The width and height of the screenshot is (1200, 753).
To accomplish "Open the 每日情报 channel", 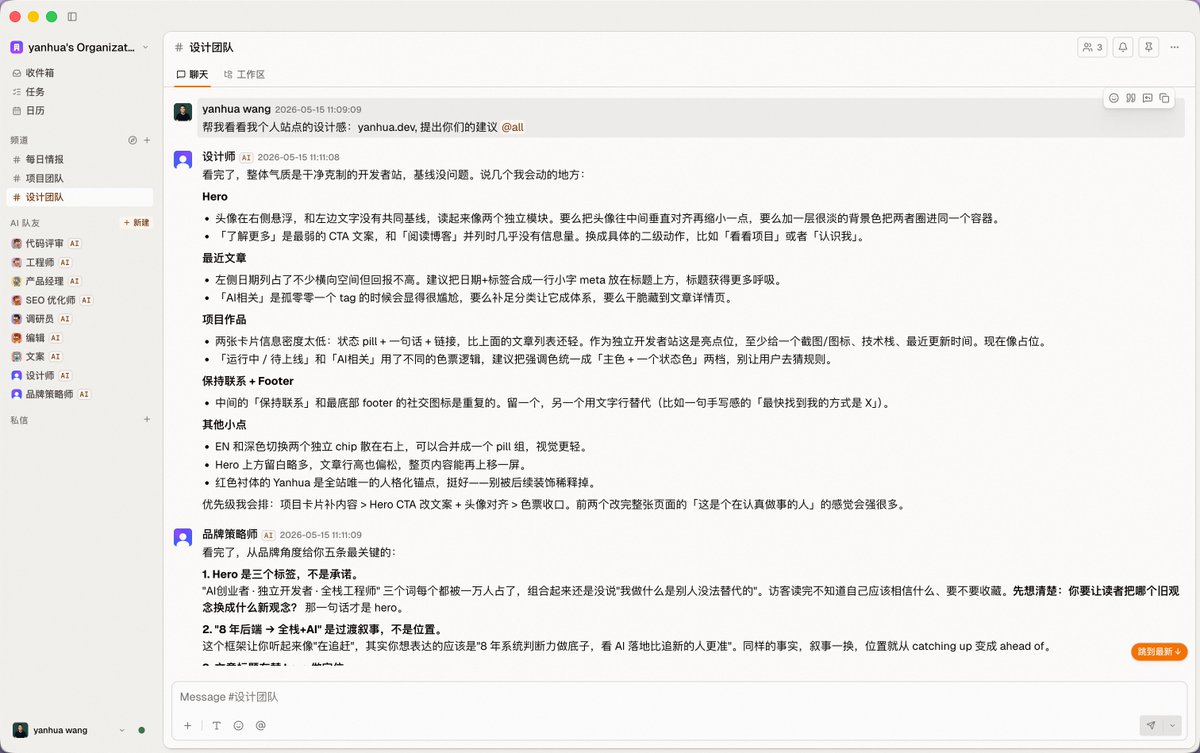I will pos(80,159).
